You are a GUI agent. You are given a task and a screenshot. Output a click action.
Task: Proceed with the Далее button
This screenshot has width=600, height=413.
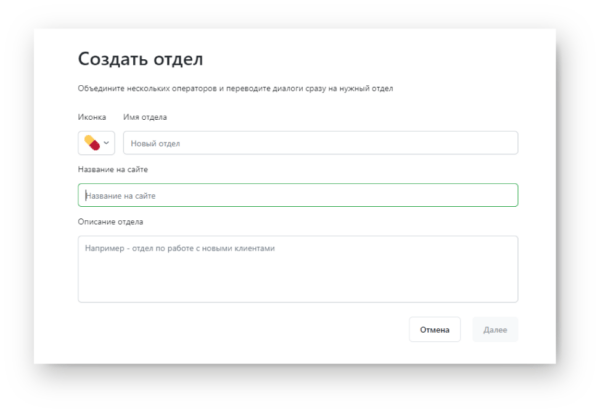click(x=495, y=330)
